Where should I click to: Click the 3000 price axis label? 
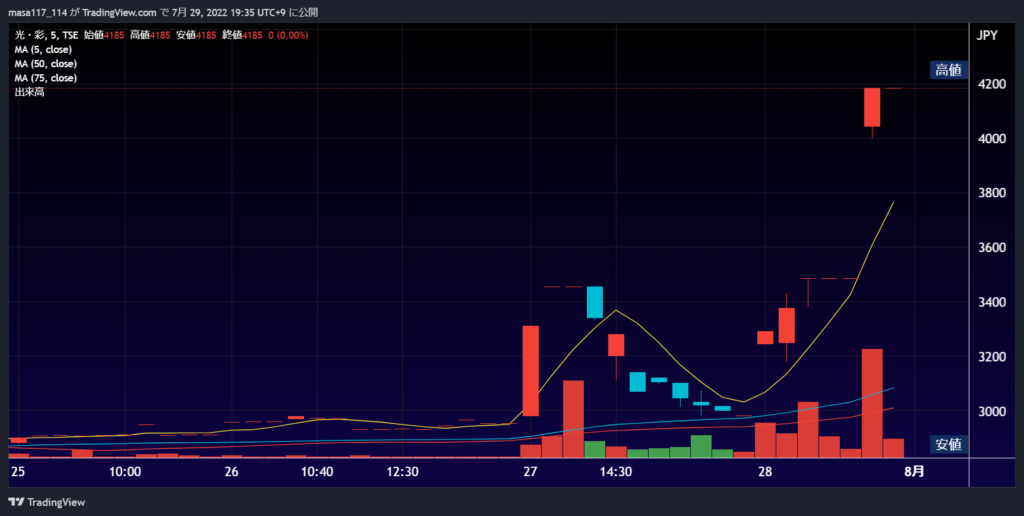tap(992, 411)
